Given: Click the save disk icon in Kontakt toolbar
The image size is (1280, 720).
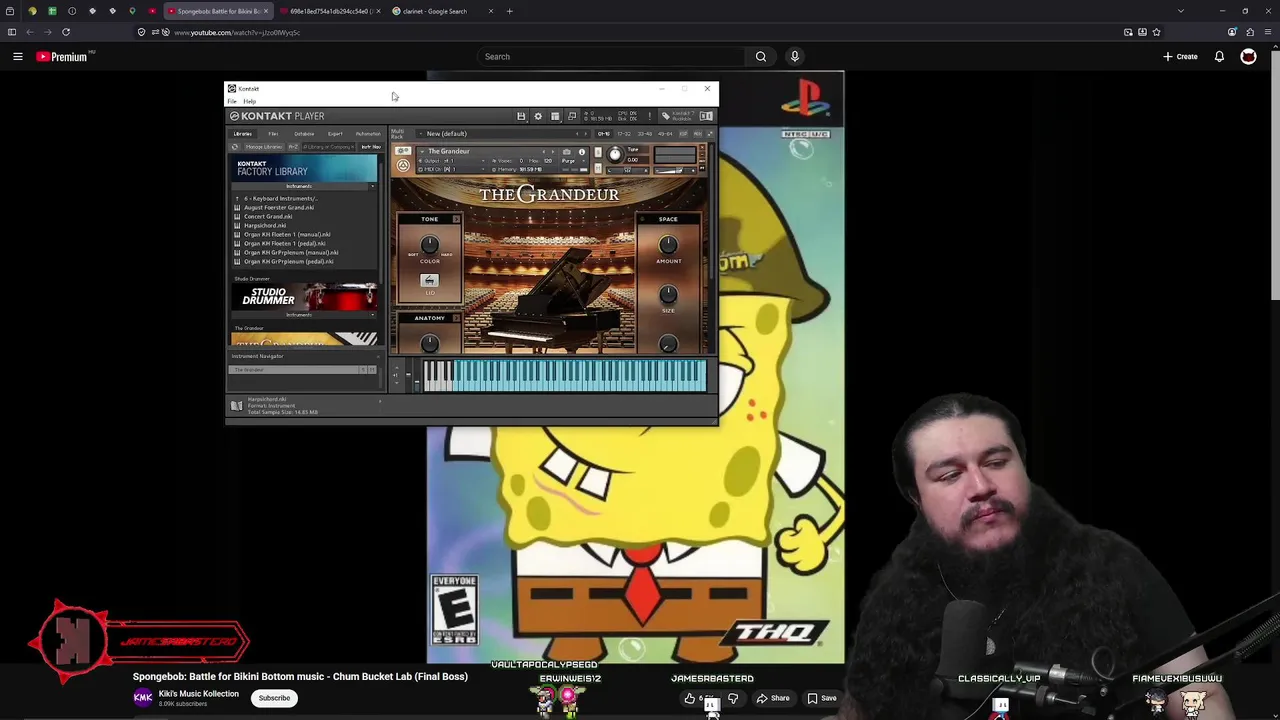Looking at the screenshot, I should pos(521,116).
